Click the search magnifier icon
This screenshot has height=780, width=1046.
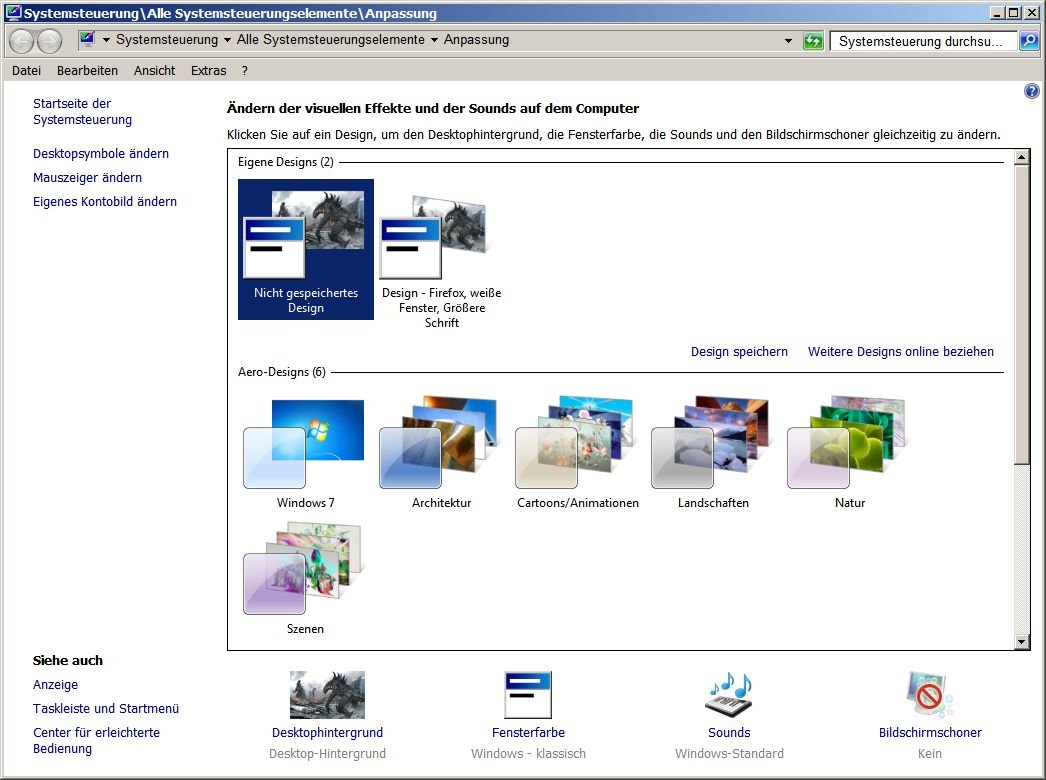pyautogui.click(x=1028, y=41)
